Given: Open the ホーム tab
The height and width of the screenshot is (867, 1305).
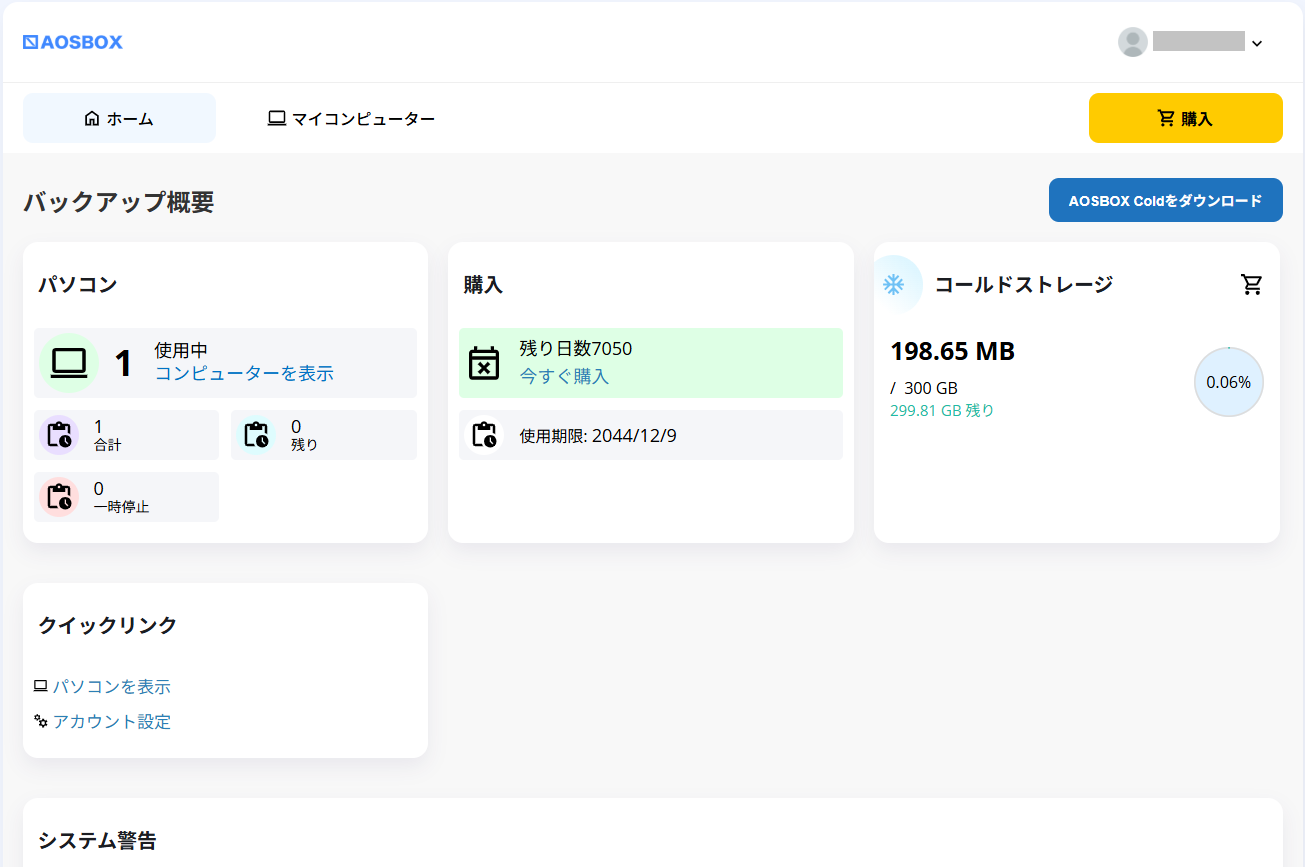Looking at the screenshot, I should click(119, 119).
